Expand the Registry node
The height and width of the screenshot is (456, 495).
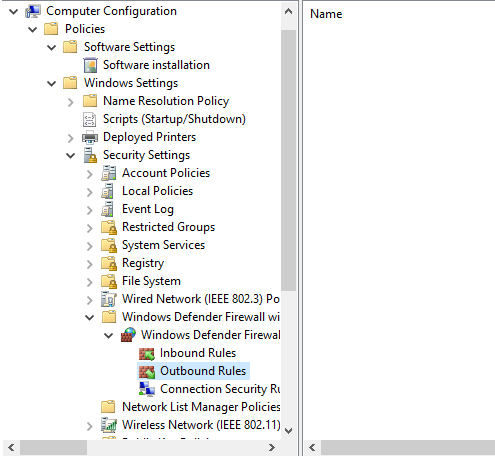[x=89, y=264]
